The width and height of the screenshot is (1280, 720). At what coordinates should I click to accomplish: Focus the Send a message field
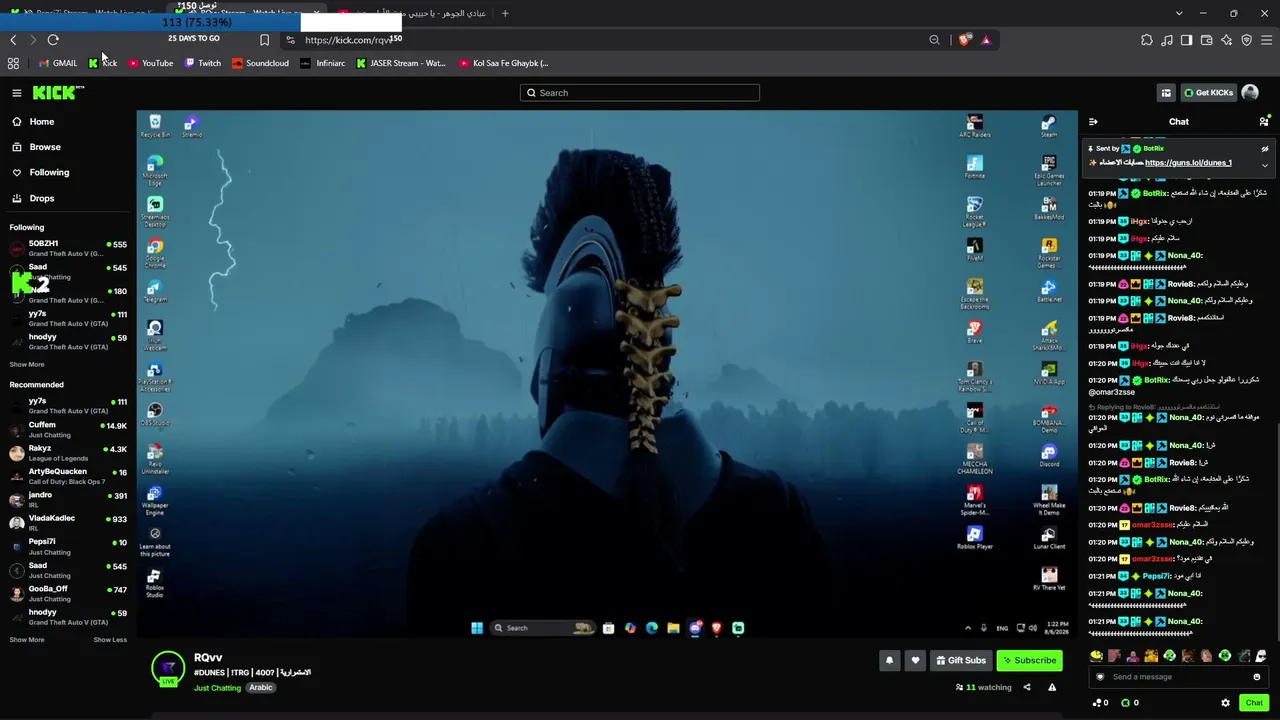point(1179,677)
